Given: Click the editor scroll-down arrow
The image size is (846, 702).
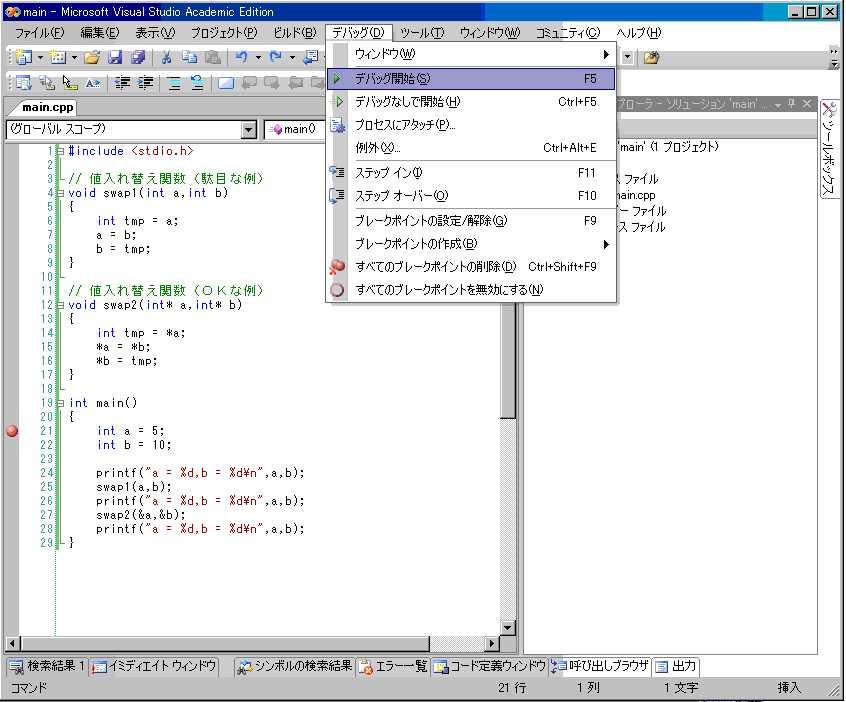Looking at the screenshot, I should pyautogui.click(x=508, y=628).
